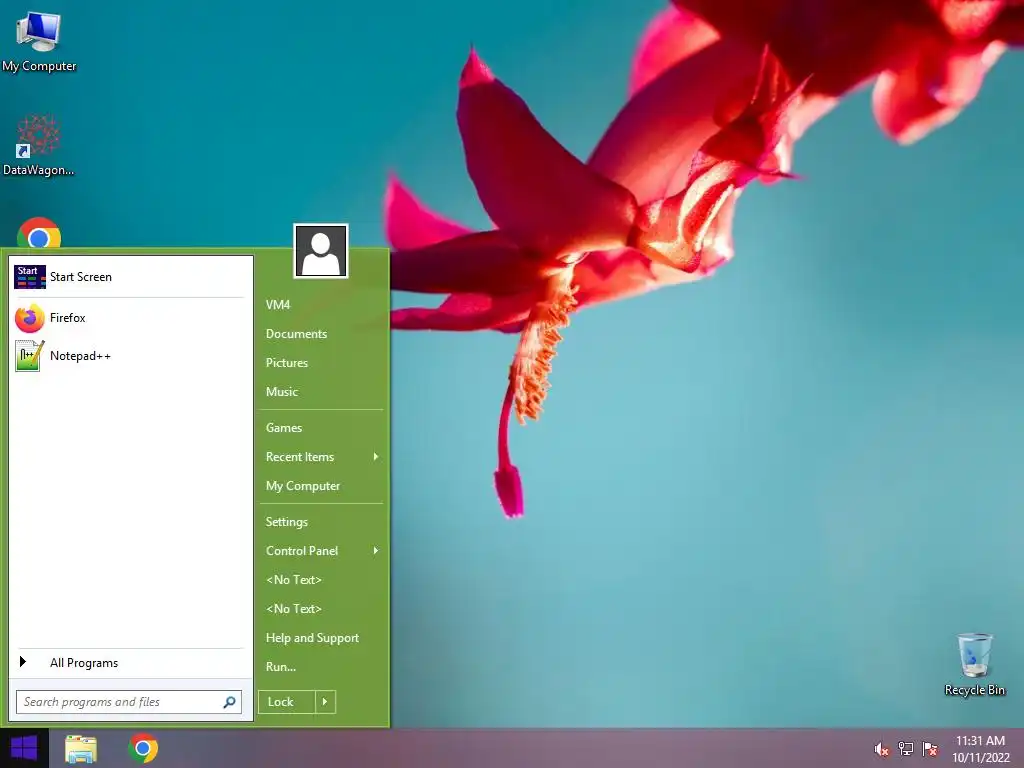Screen dimensions: 1024x768
Task: Expand the Control Panel submenu arrow
Action: 376,551
